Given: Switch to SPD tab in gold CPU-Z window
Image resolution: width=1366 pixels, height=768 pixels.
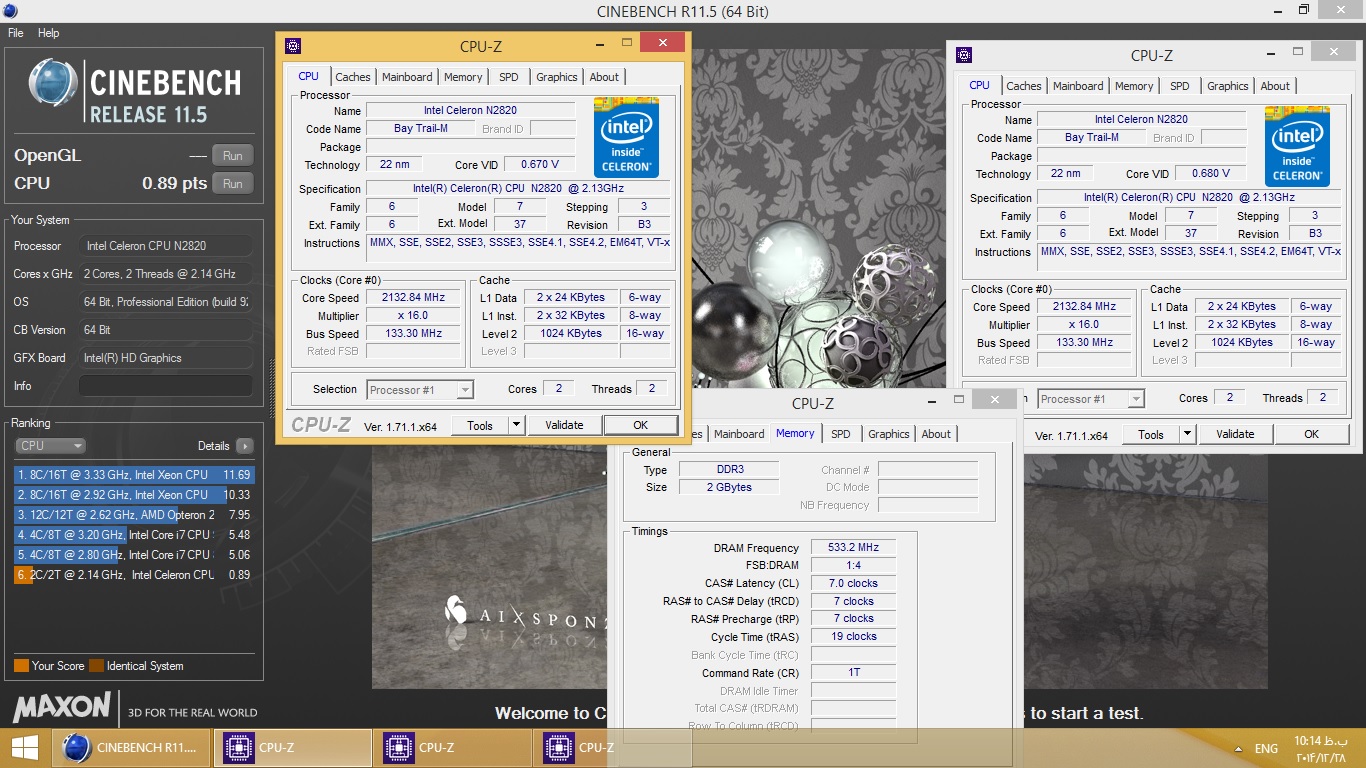Looking at the screenshot, I should [509, 77].
